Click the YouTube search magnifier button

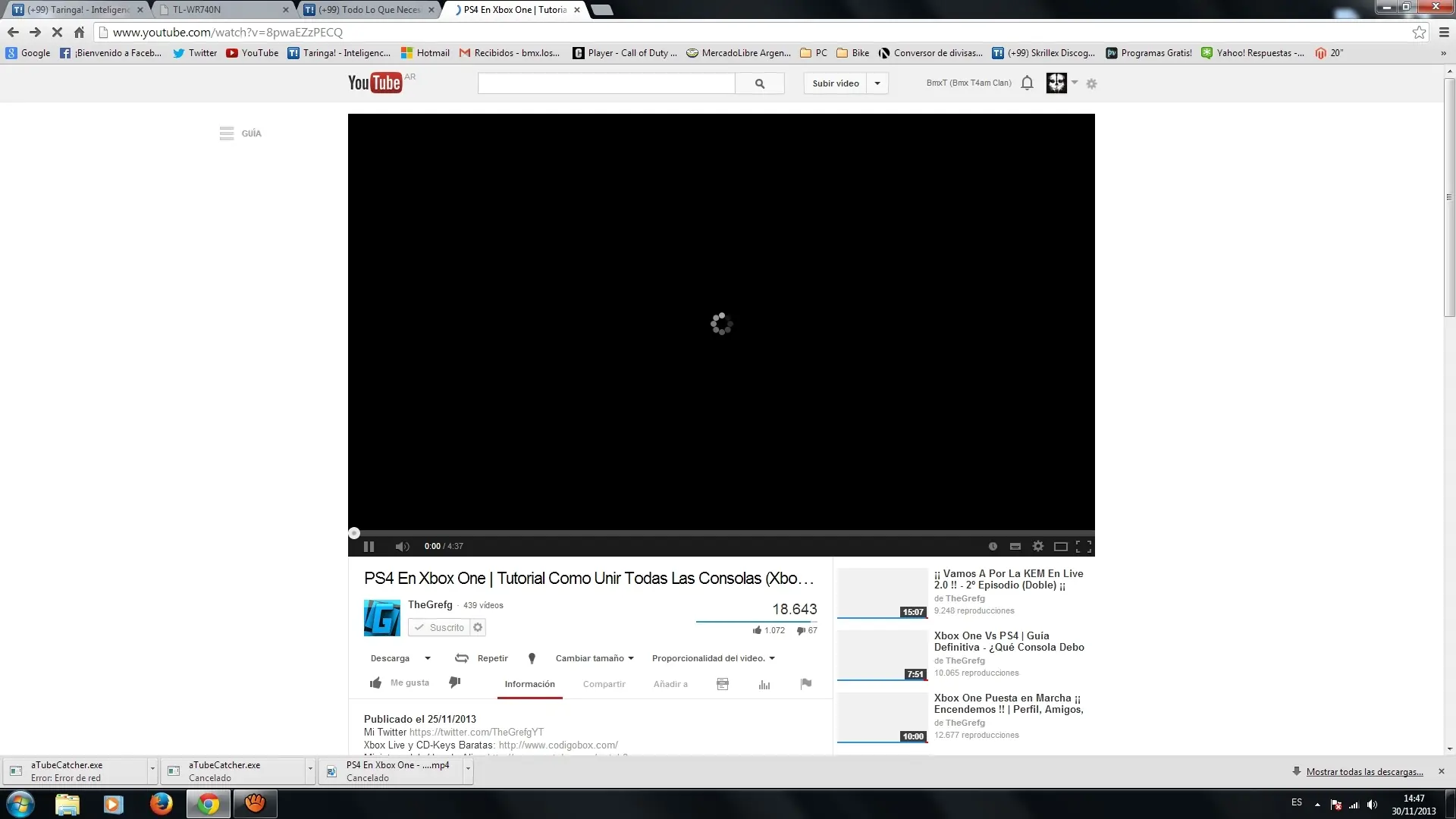(x=760, y=83)
